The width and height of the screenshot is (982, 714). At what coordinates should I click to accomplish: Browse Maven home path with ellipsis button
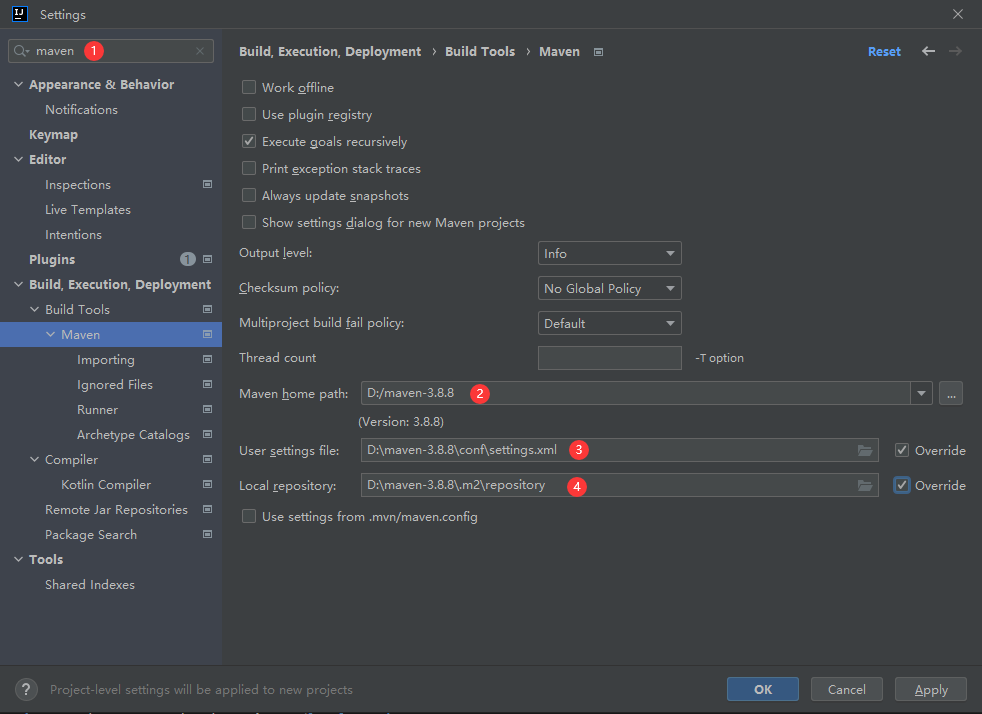click(x=951, y=393)
